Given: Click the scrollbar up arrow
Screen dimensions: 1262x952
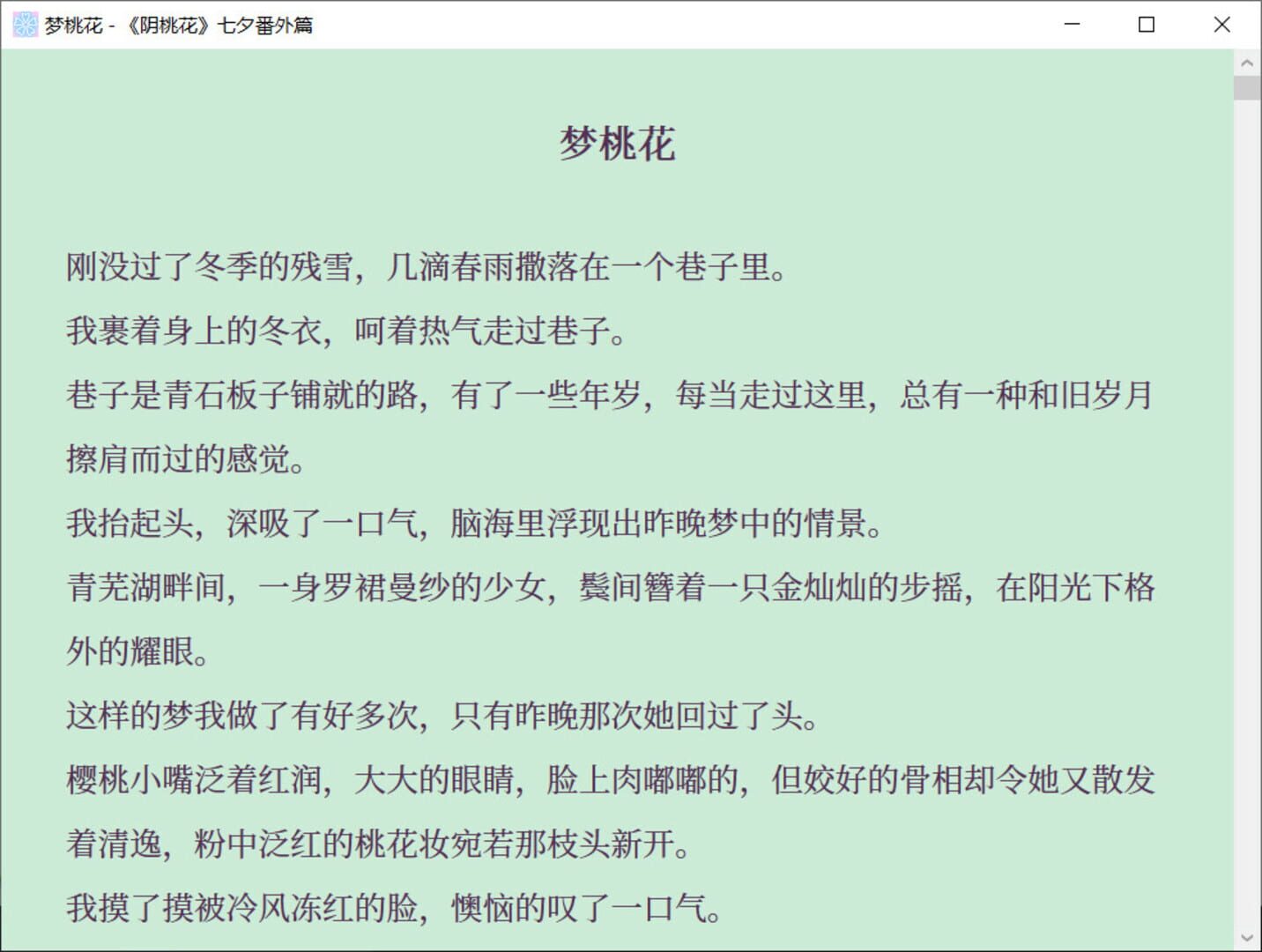Looking at the screenshot, I should coord(1246,63).
